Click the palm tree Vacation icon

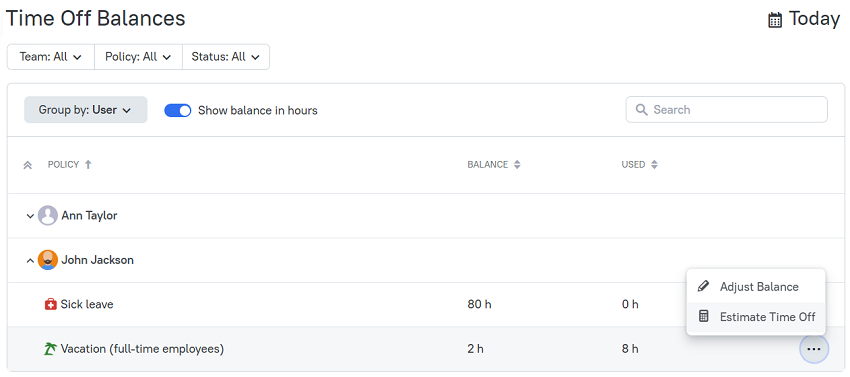(x=50, y=349)
